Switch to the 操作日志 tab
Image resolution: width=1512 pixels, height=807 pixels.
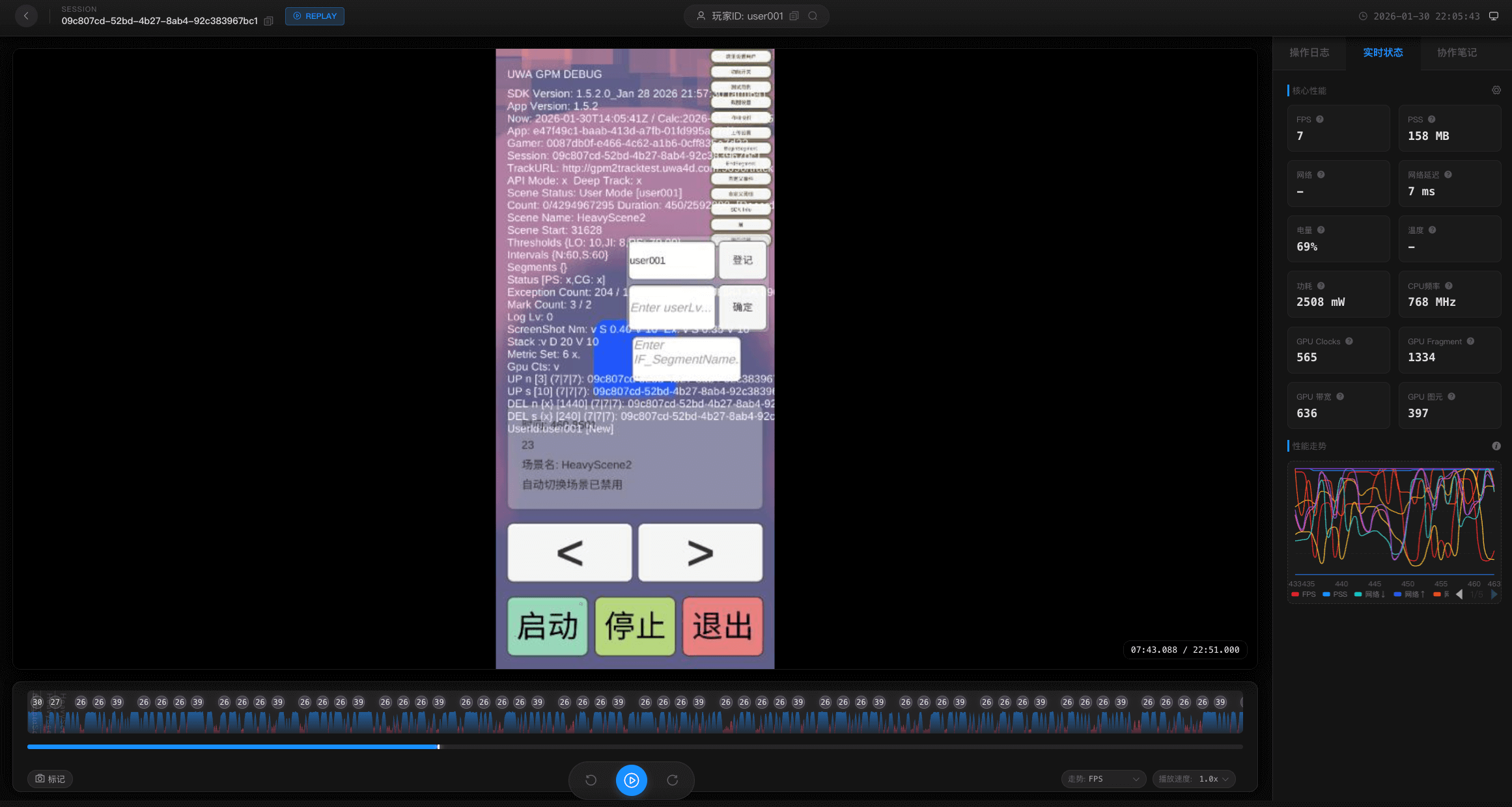(x=1309, y=53)
